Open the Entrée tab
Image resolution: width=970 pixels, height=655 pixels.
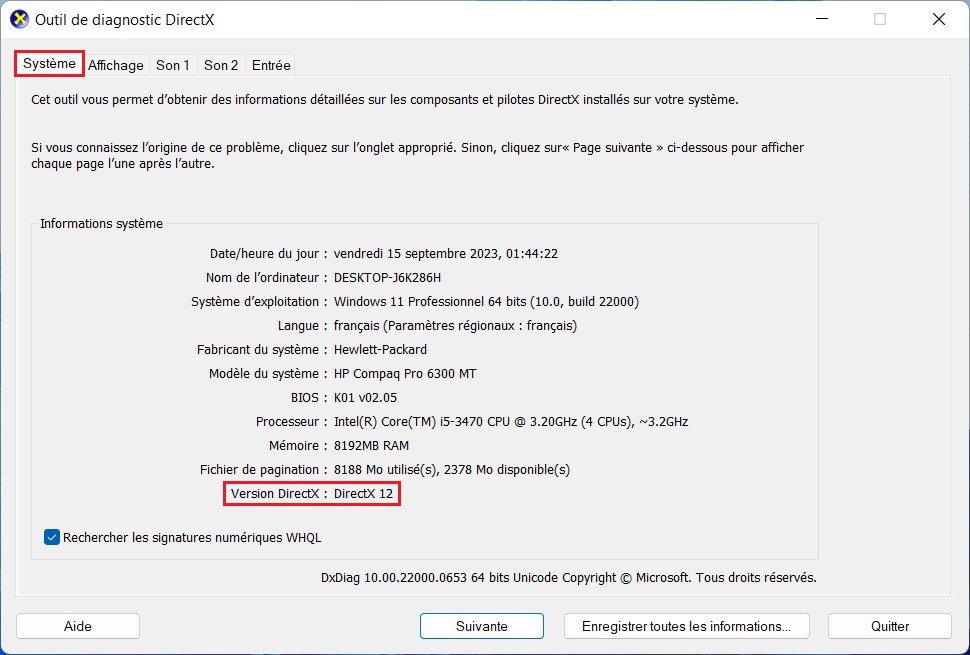(271, 65)
